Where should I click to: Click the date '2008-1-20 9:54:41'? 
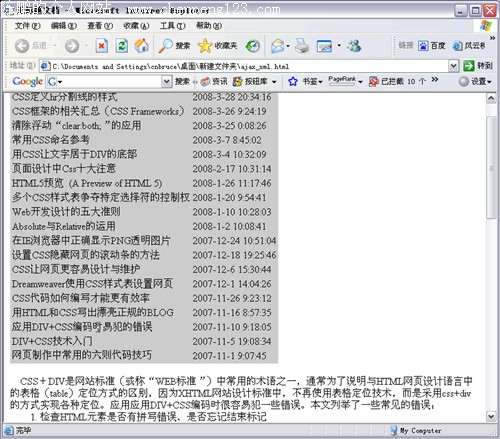coord(229,198)
